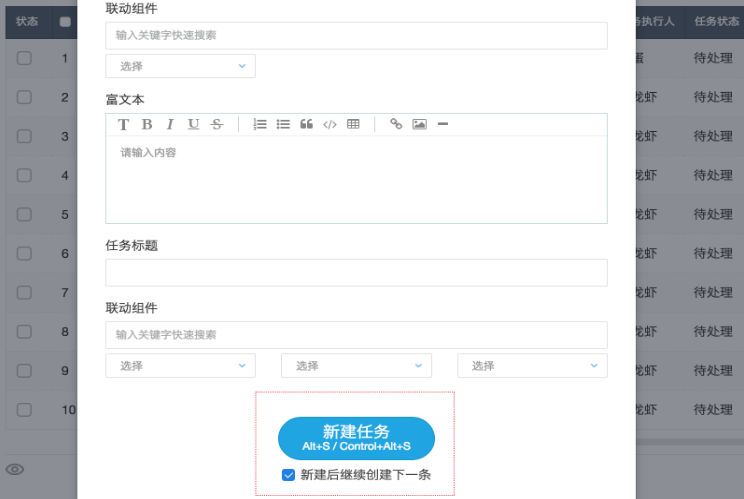Insert an ordered numbered list

click(x=260, y=124)
